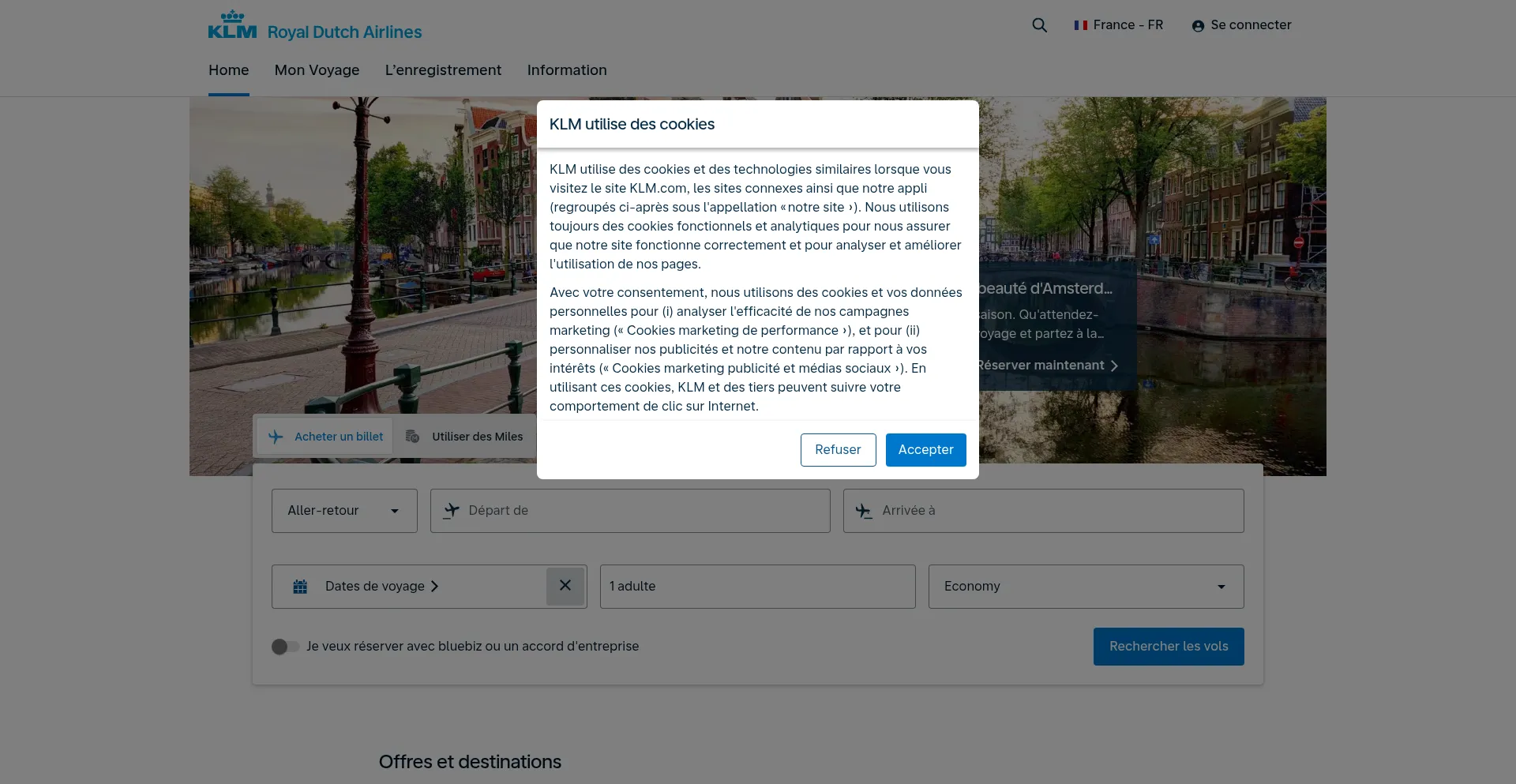Click the departure airplane icon
1516x784 pixels.
point(451,511)
